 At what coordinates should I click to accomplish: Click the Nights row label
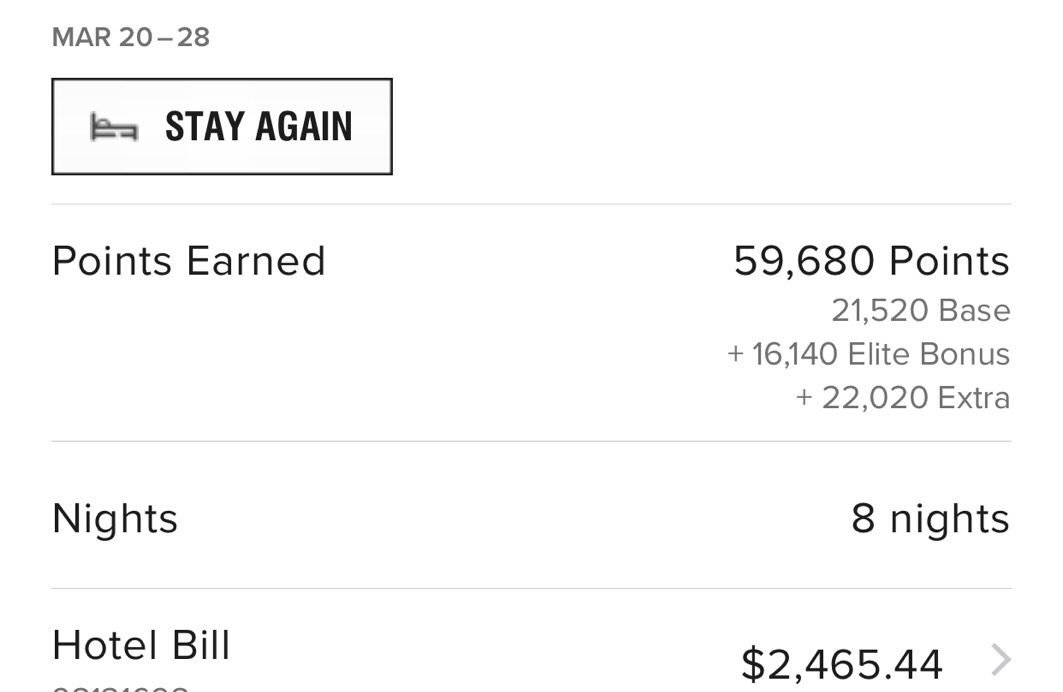[115, 519]
